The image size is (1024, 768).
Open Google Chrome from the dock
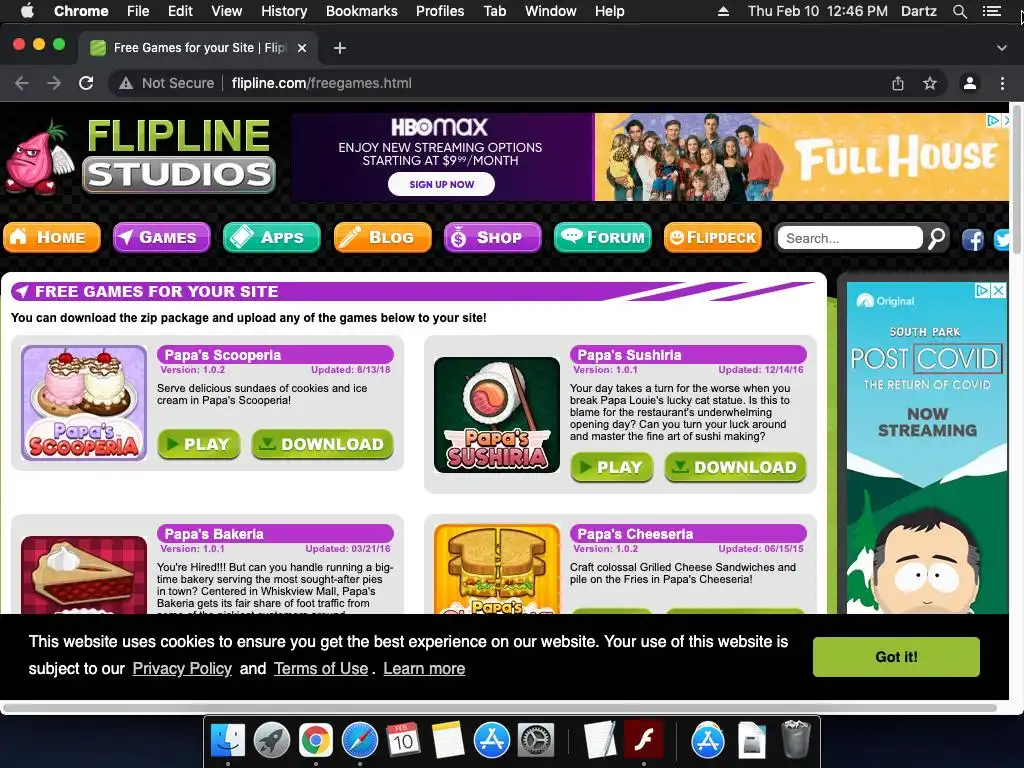315,741
